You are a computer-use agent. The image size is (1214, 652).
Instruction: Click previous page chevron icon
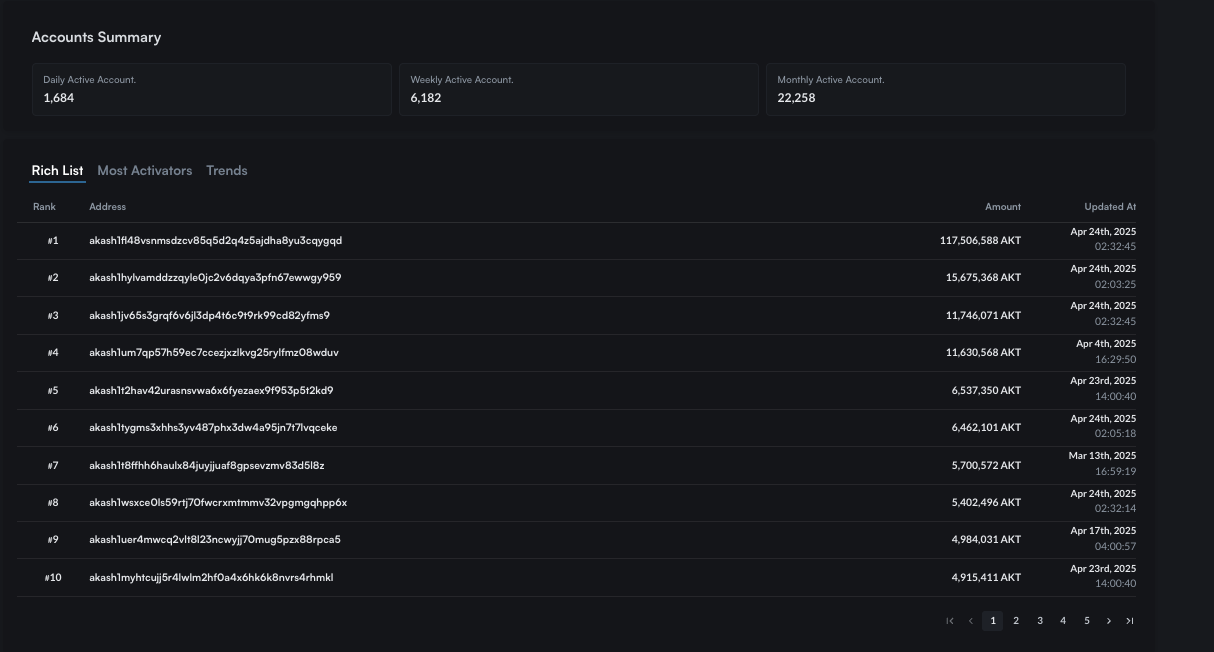click(x=970, y=621)
